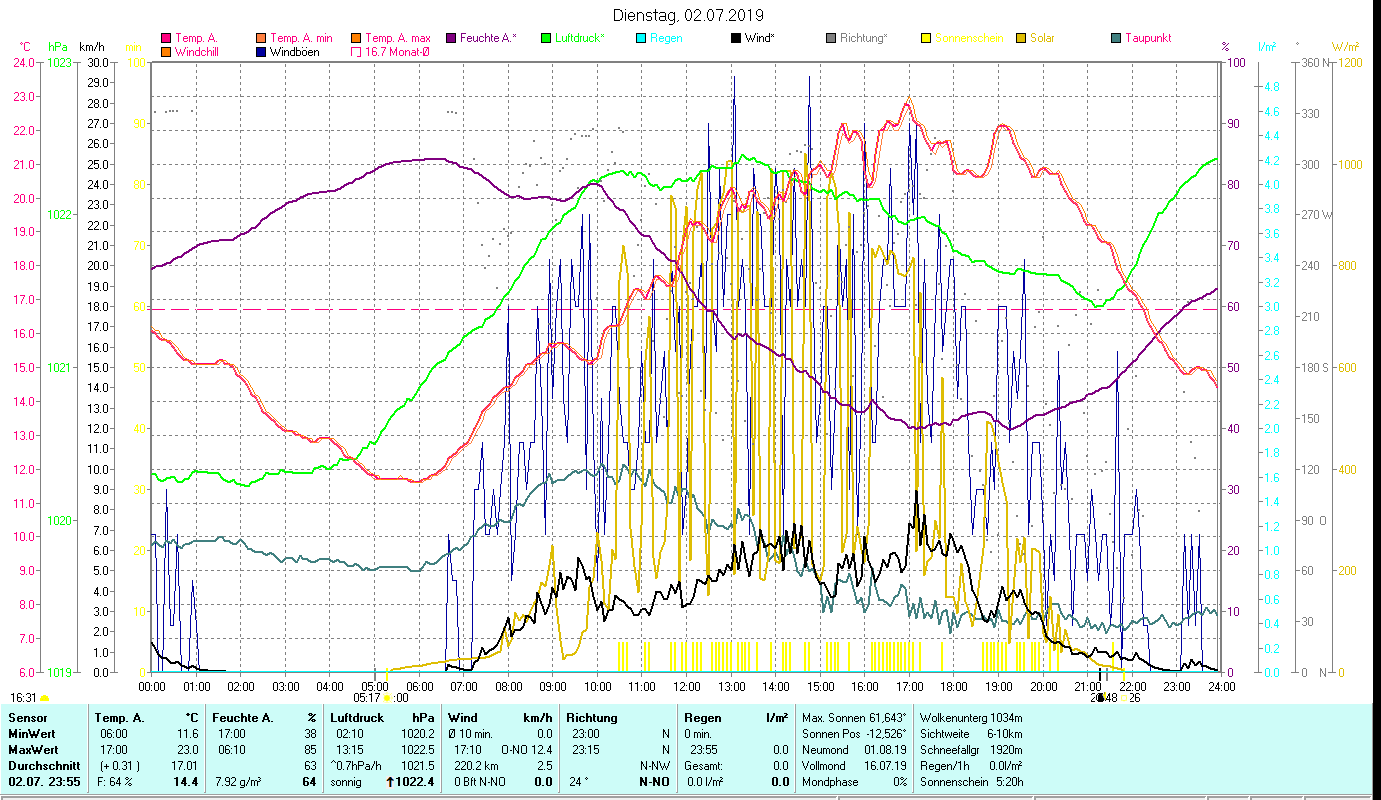Viewport: 1381px width, 800px height.
Task: Click the gray Richtung* legend swatch
Action: 830,39
